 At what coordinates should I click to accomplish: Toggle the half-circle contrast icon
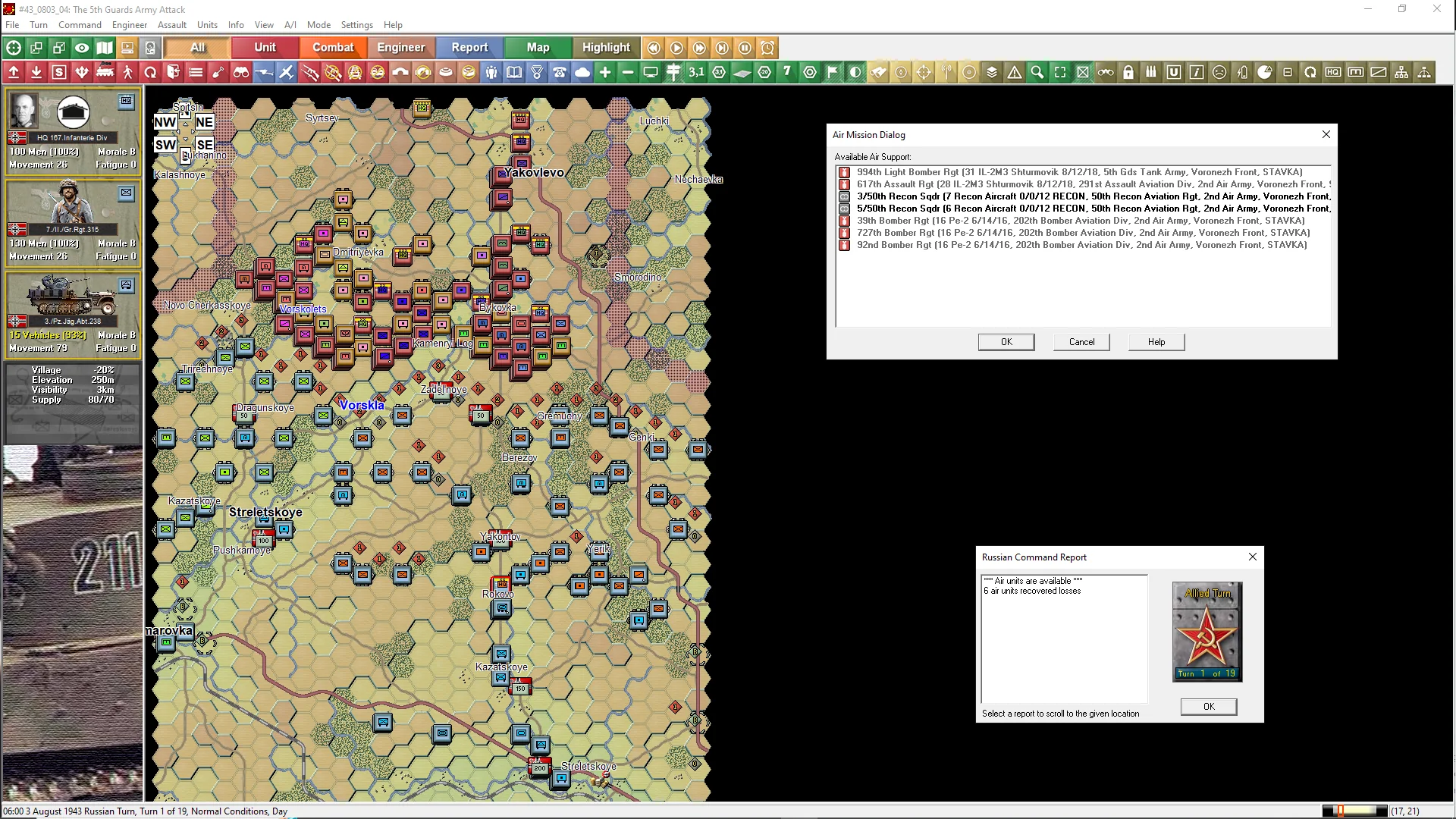tap(855, 72)
